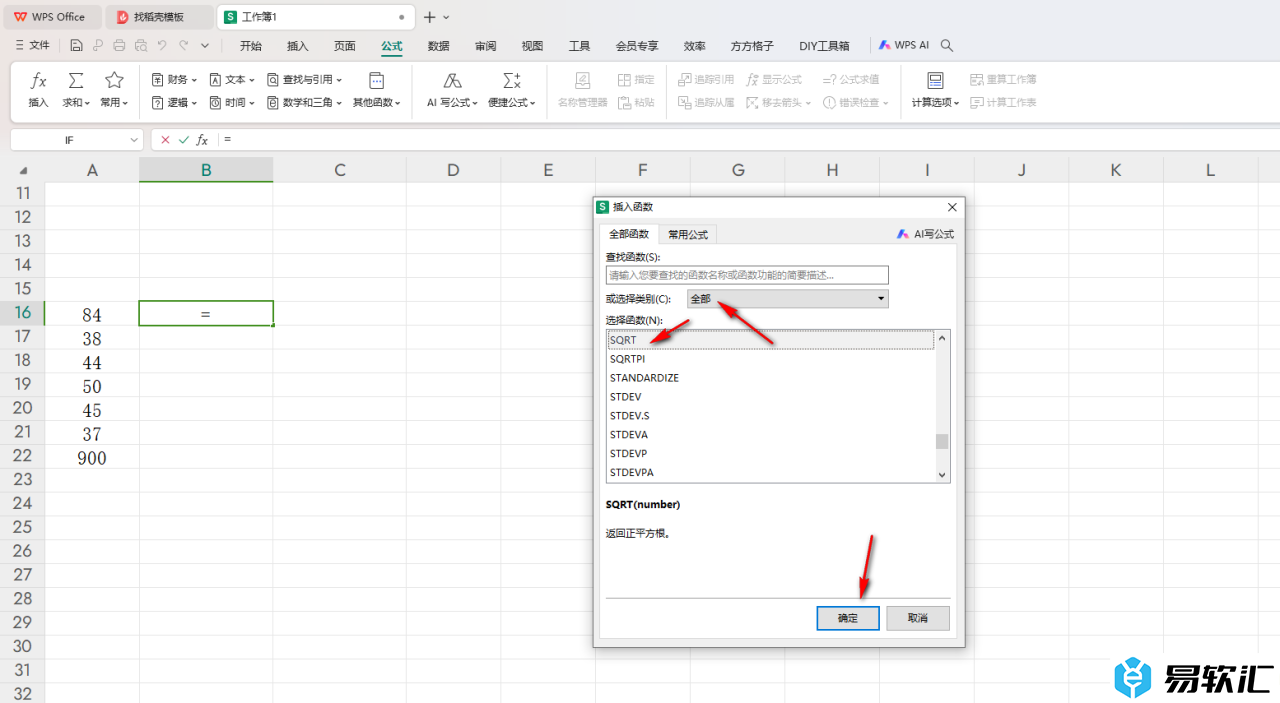Click the 计算工作表 button
This screenshot has height=703, width=1280.
point(1003,102)
